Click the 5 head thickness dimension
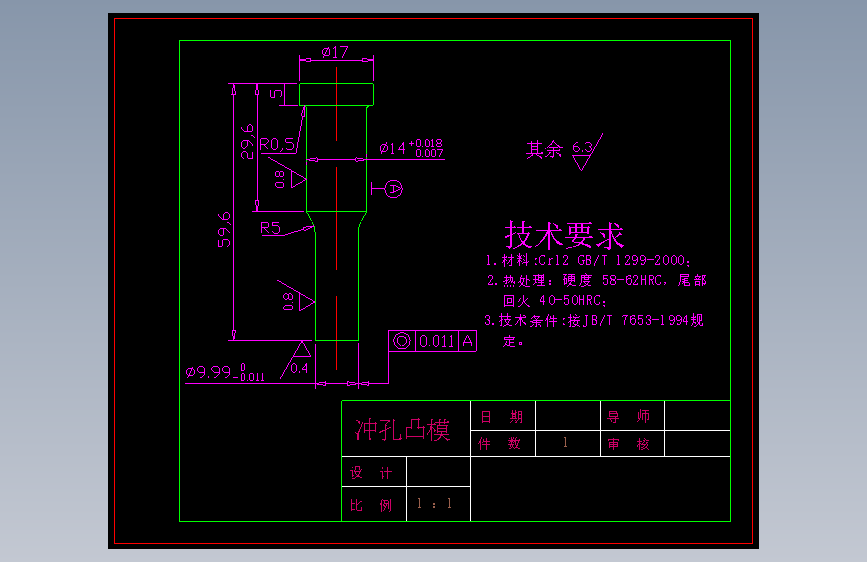This screenshot has width=867, height=562. click(275, 94)
